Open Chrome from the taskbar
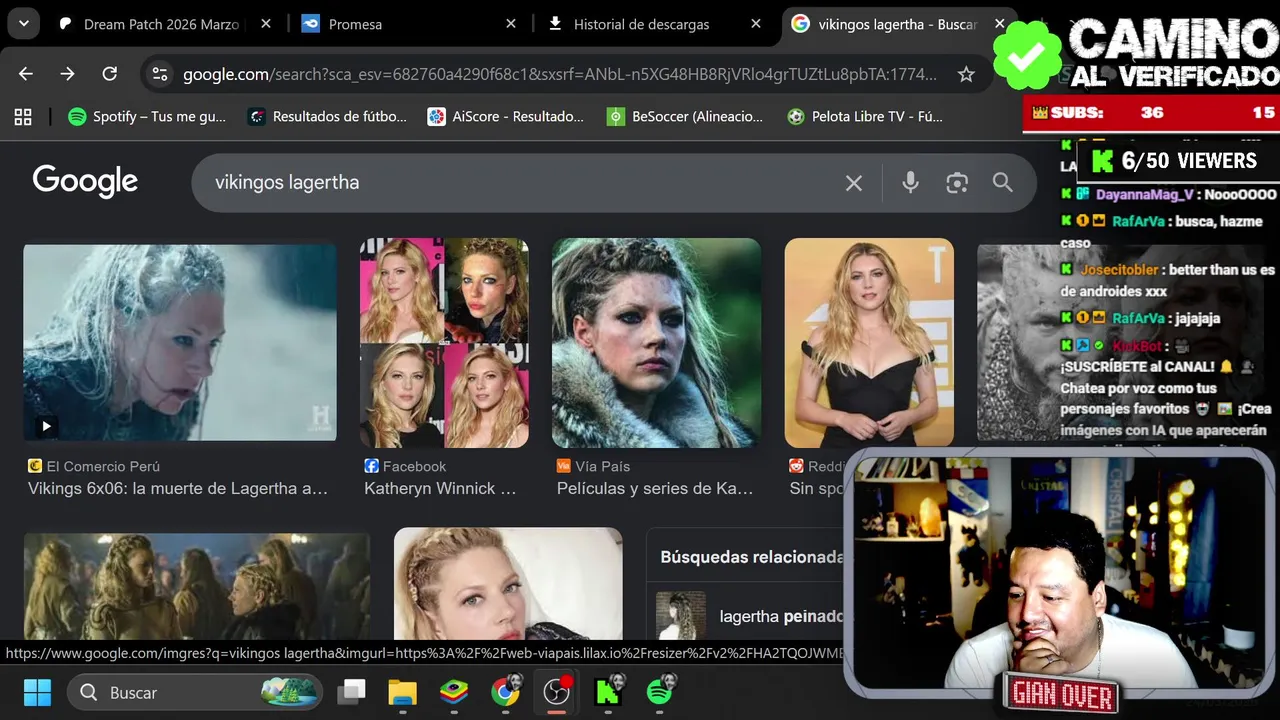1280x720 pixels. (506, 691)
